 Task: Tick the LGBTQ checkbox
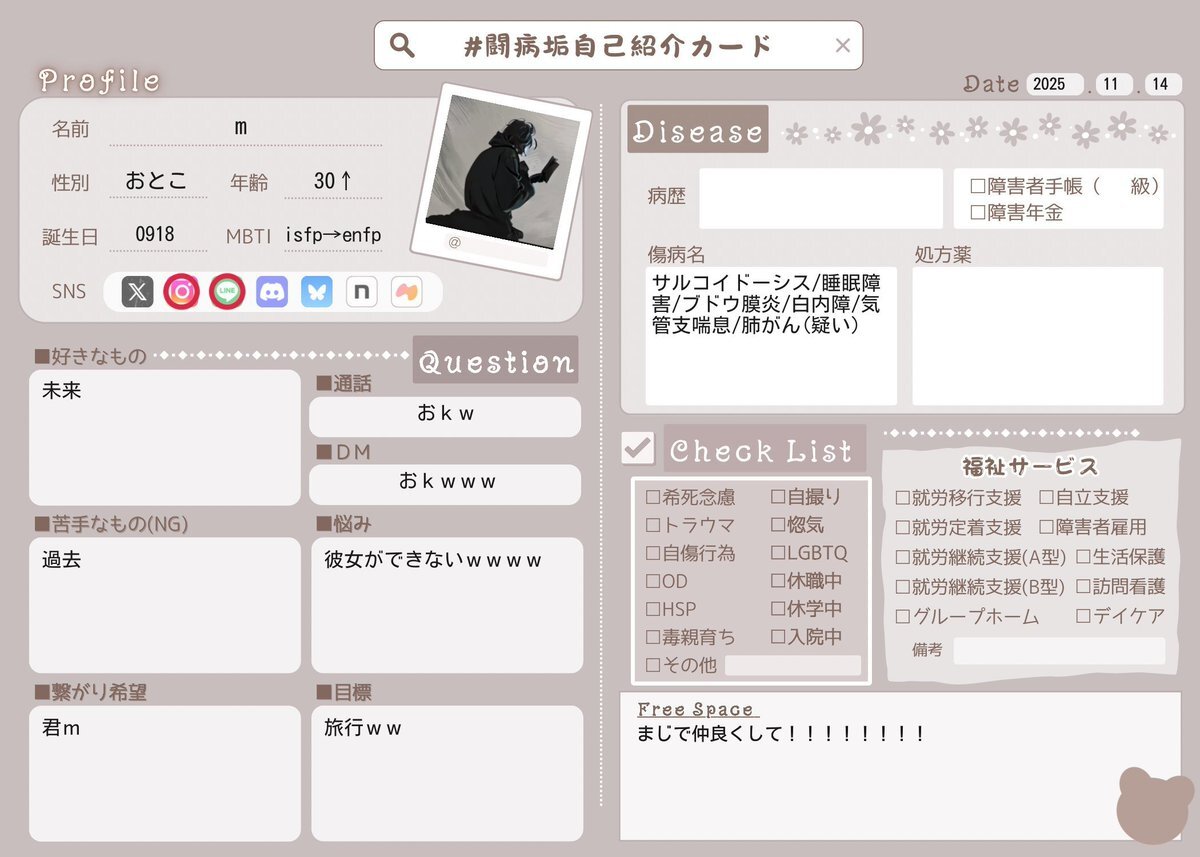click(779, 553)
